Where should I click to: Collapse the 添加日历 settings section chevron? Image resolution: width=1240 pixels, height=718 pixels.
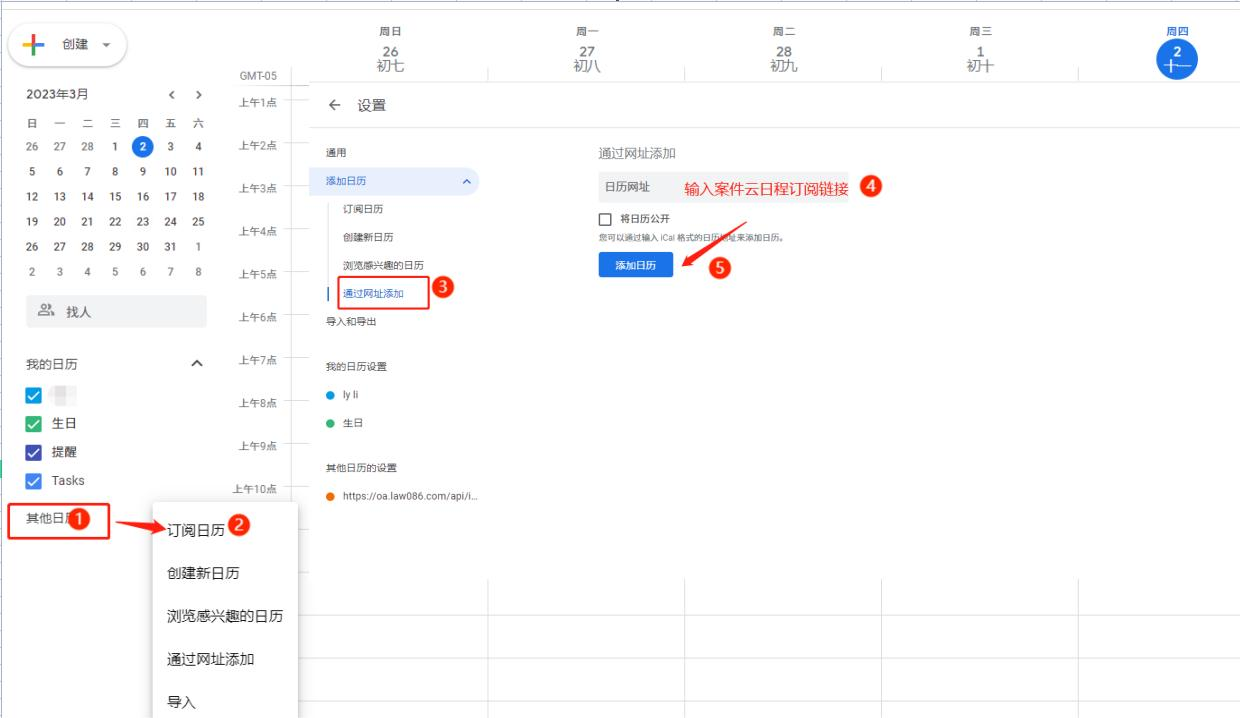[x=465, y=181]
